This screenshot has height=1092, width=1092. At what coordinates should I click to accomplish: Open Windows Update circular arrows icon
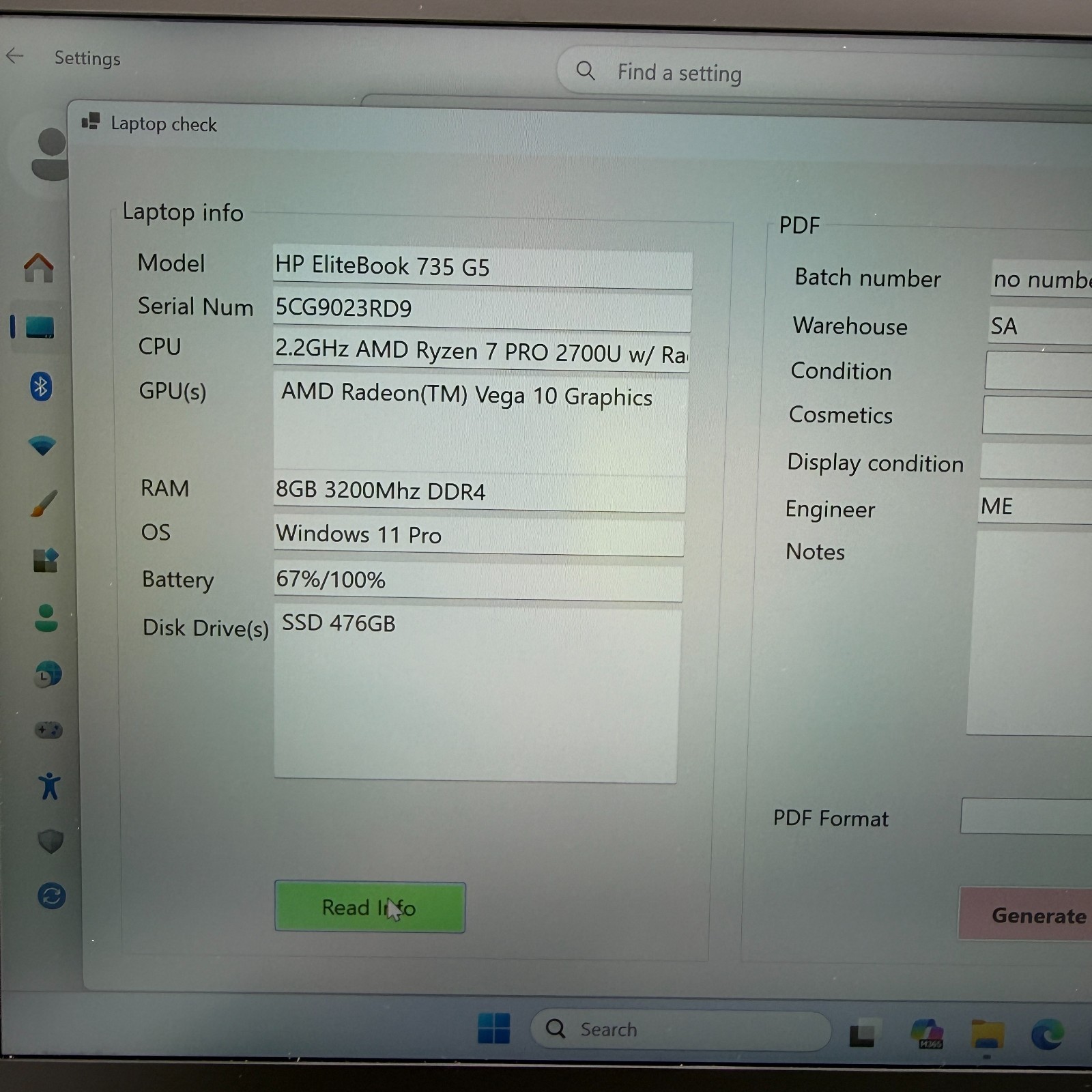(52, 895)
